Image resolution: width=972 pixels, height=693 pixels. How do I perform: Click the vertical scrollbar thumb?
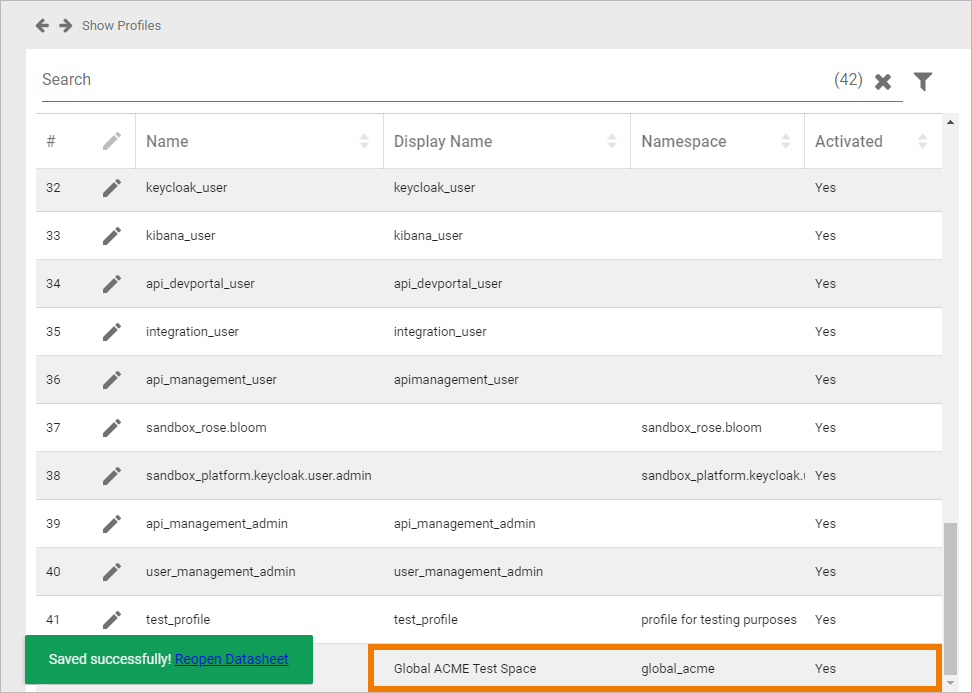950,600
